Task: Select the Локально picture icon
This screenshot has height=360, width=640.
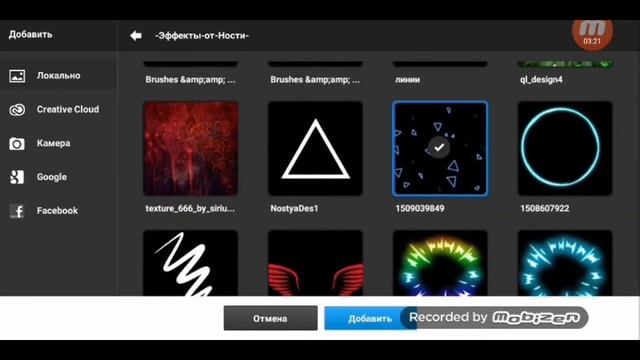Action: click(17, 76)
